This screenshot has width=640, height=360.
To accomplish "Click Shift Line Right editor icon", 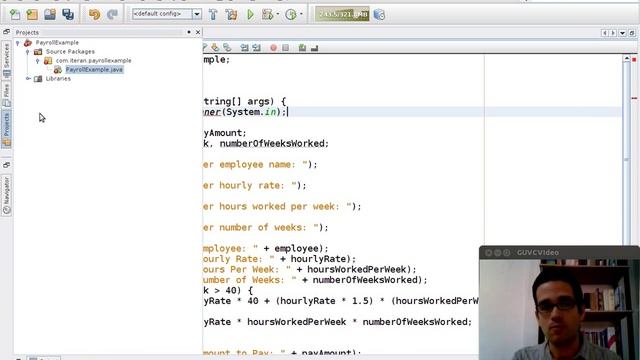I will coord(256,48).
